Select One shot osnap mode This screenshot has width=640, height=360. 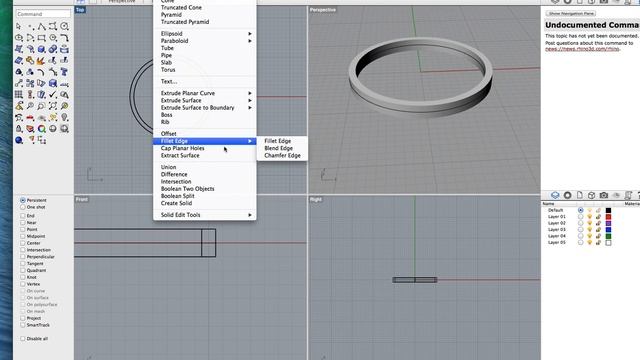23,207
